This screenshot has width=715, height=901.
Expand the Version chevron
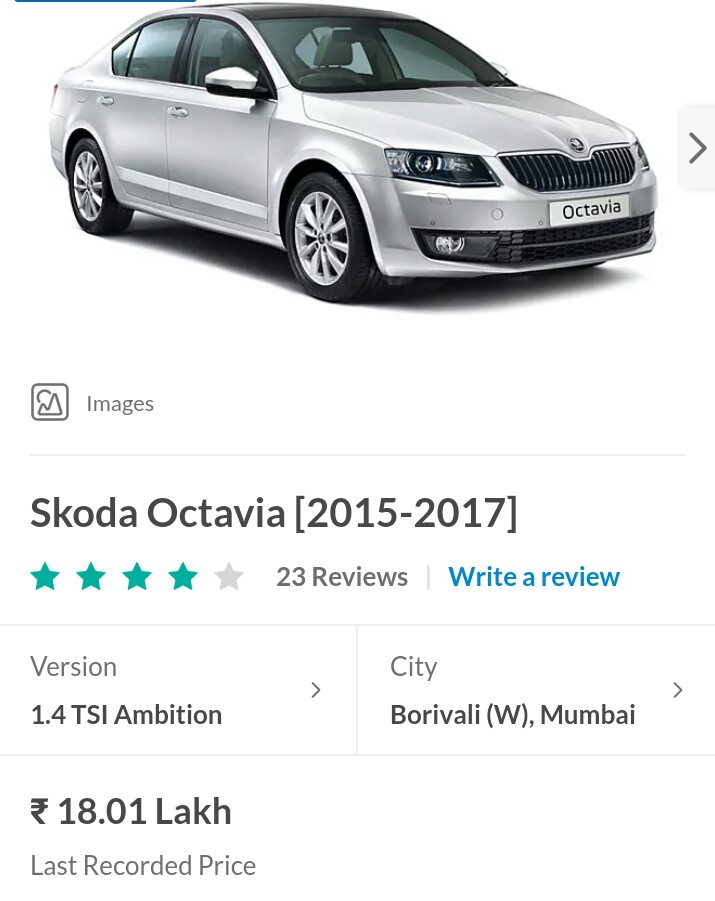316,690
